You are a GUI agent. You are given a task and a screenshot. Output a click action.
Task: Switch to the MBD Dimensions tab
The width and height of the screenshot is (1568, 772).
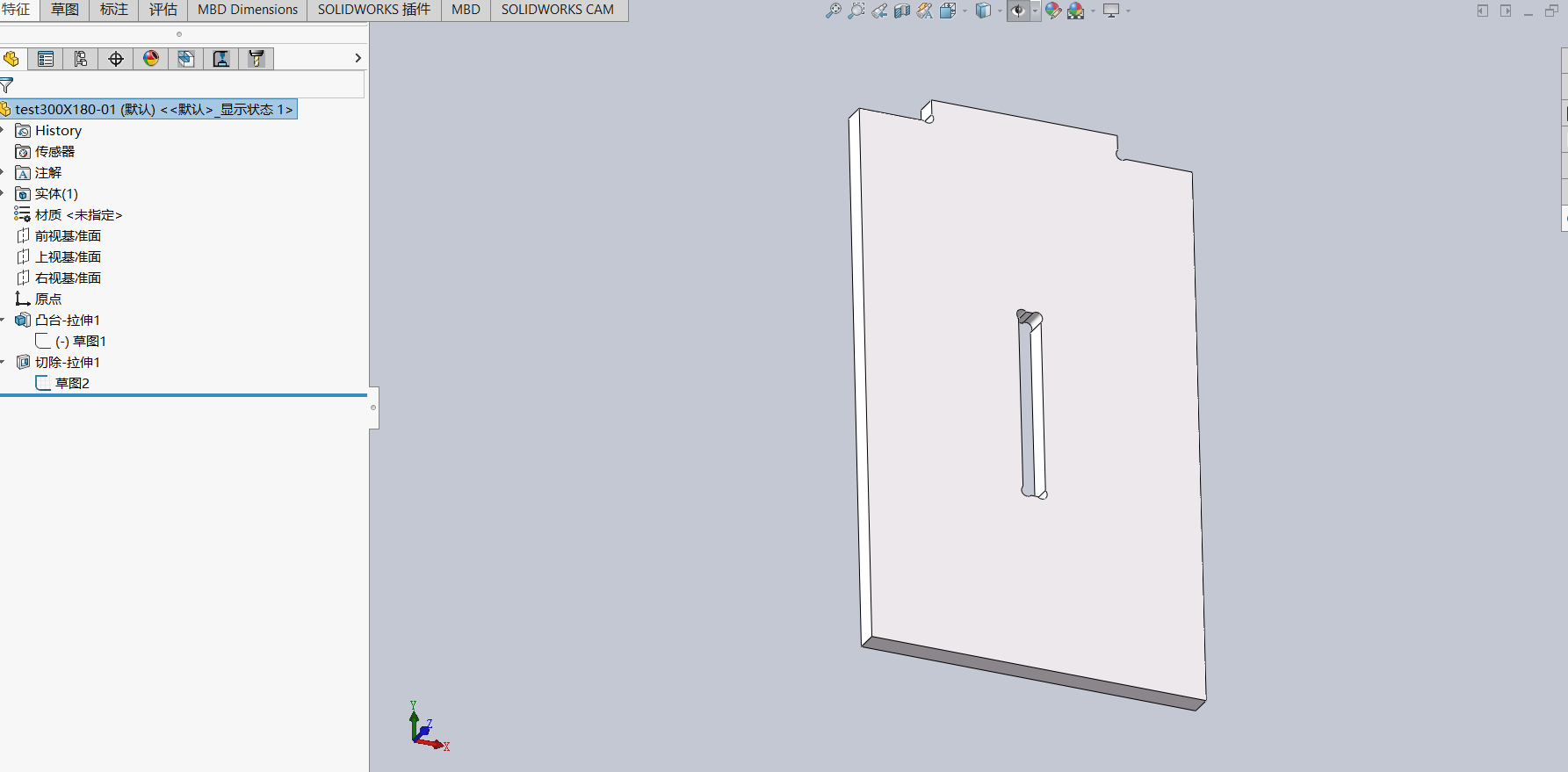coord(248,10)
